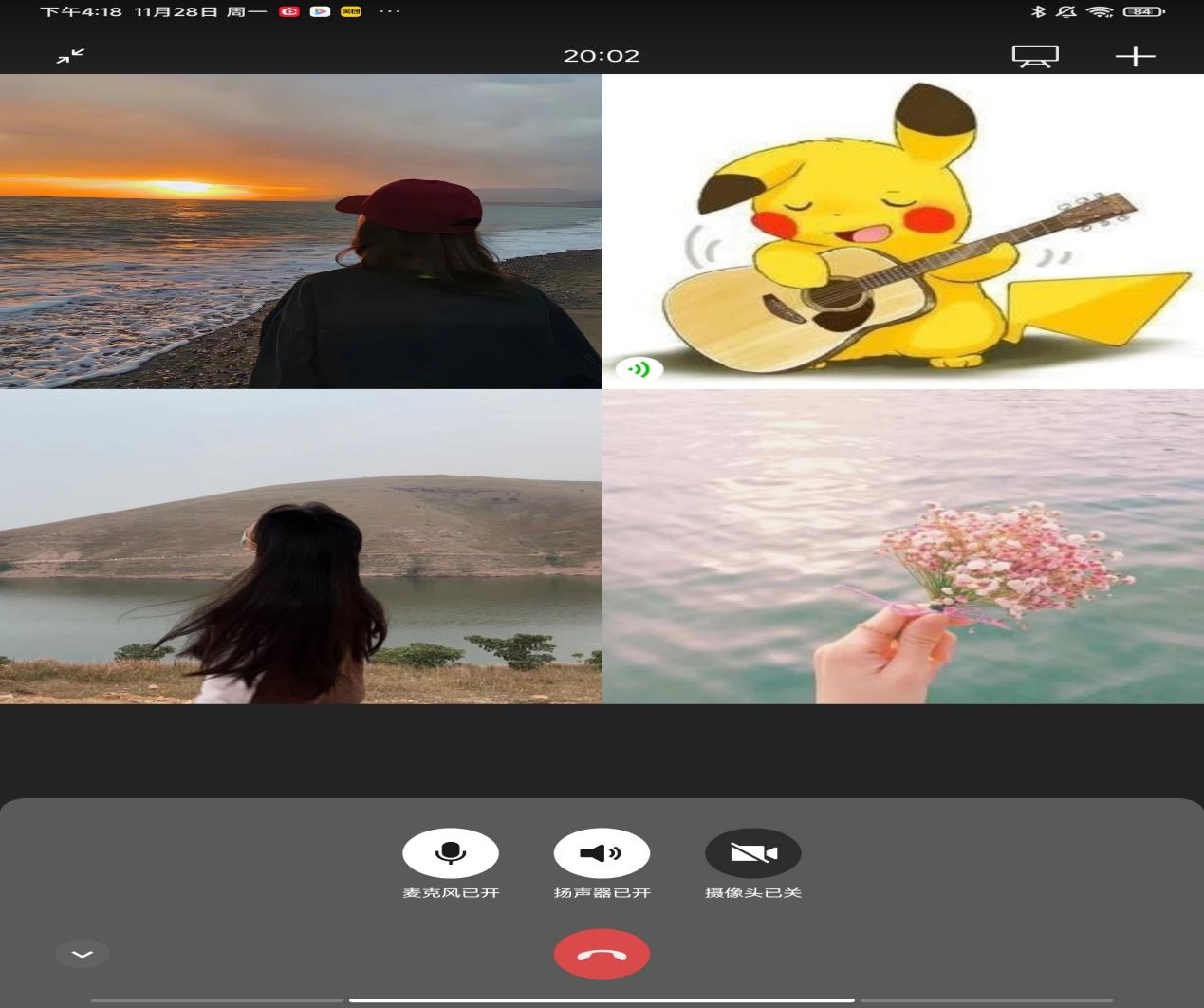Toggle the microphone button (麦克风已开)
This screenshot has height=1008, width=1204.
pyautogui.click(x=451, y=852)
